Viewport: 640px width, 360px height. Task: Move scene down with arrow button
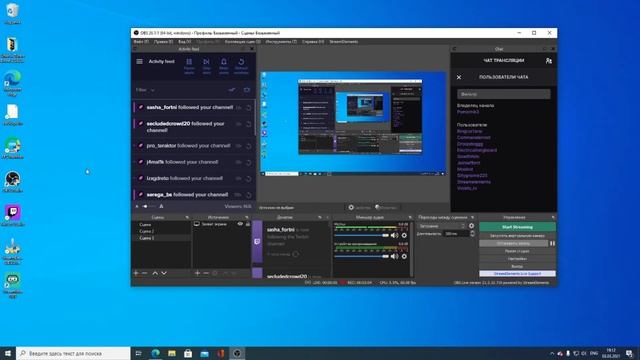pos(164,273)
